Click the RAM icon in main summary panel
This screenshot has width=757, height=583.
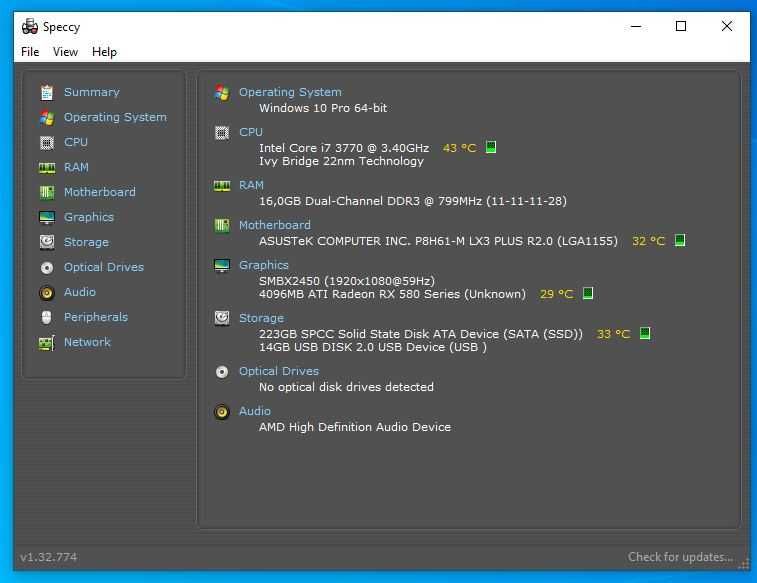[x=222, y=185]
